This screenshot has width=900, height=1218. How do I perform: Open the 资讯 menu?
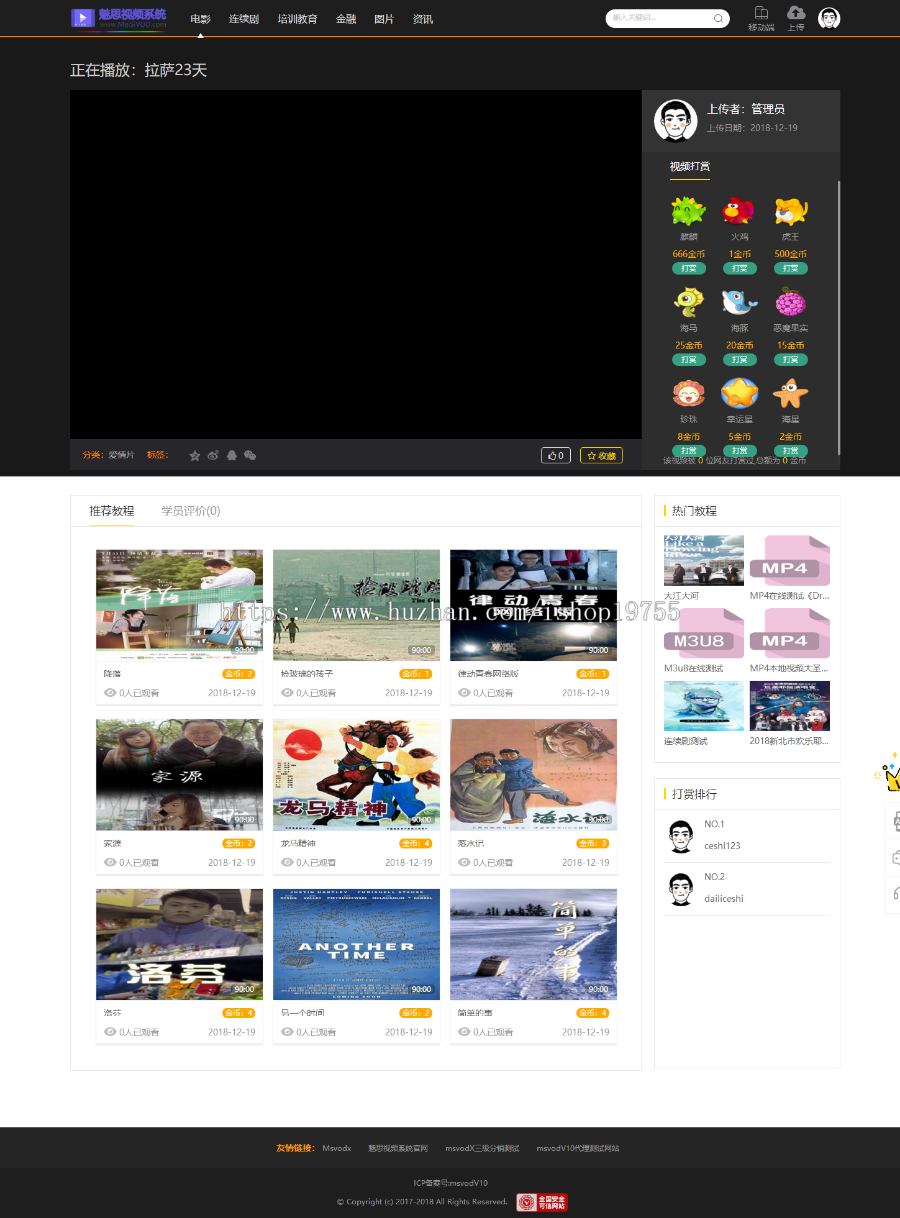click(x=423, y=19)
